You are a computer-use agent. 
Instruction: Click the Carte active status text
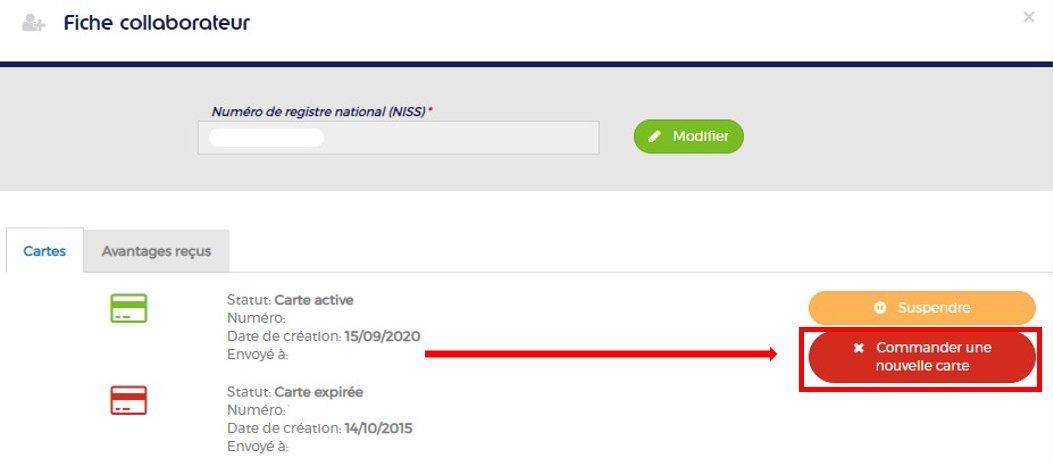click(x=314, y=300)
